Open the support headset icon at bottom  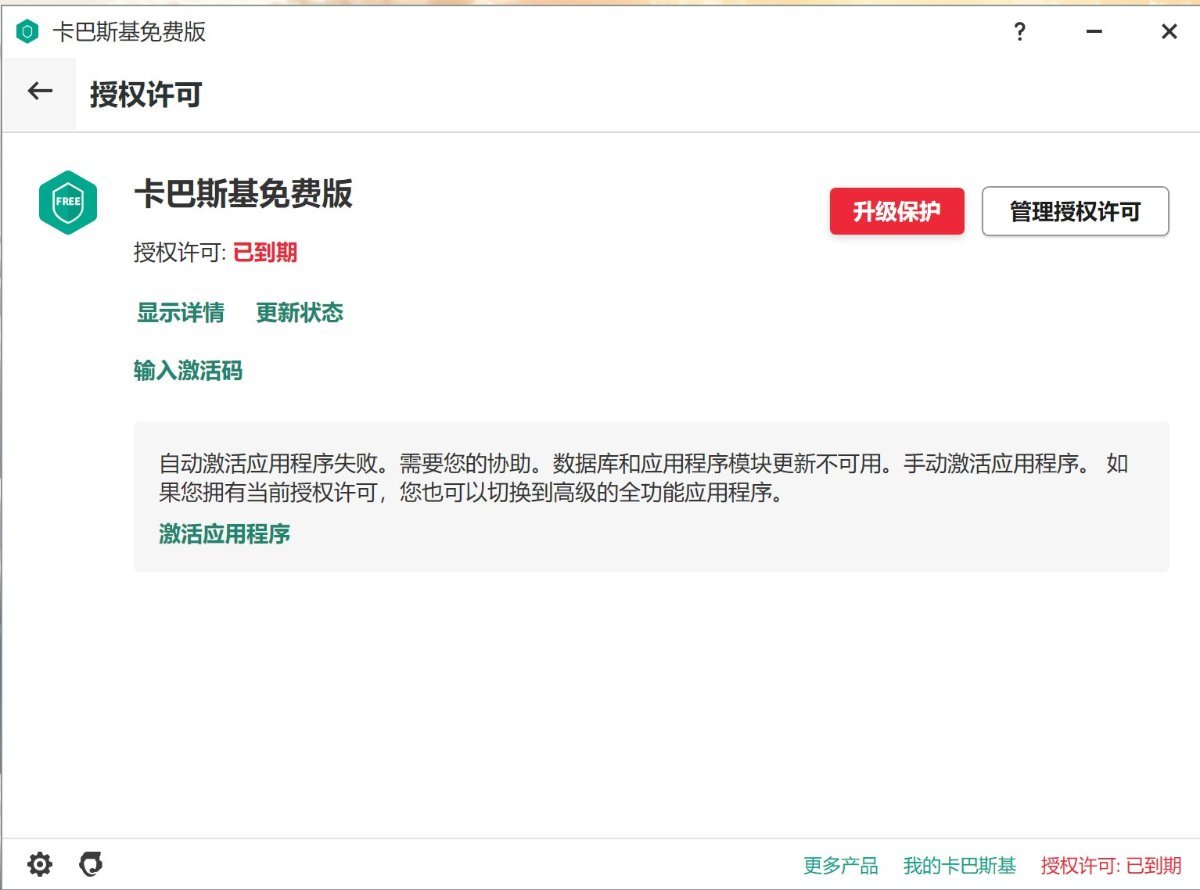91,864
